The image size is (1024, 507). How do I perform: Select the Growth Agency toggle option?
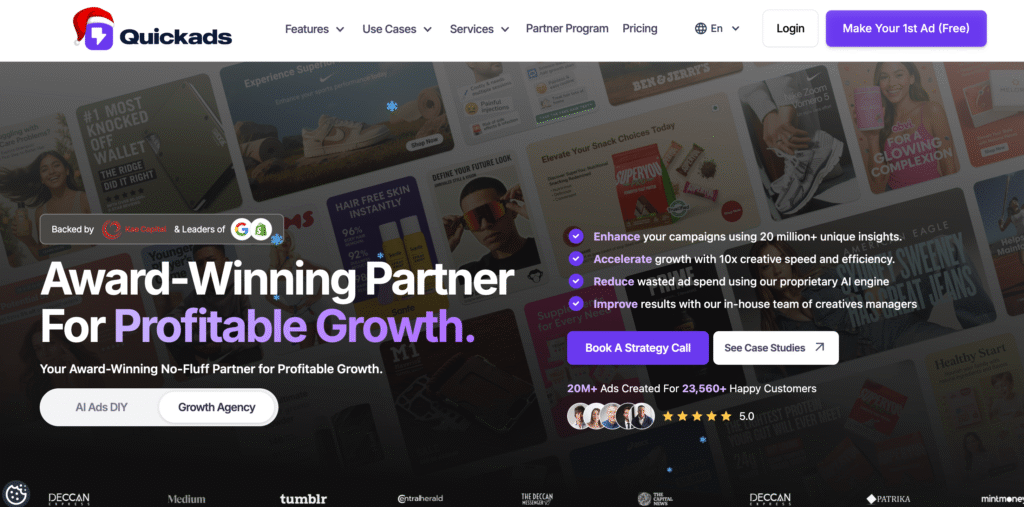pyautogui.click(x=217, y=407)
